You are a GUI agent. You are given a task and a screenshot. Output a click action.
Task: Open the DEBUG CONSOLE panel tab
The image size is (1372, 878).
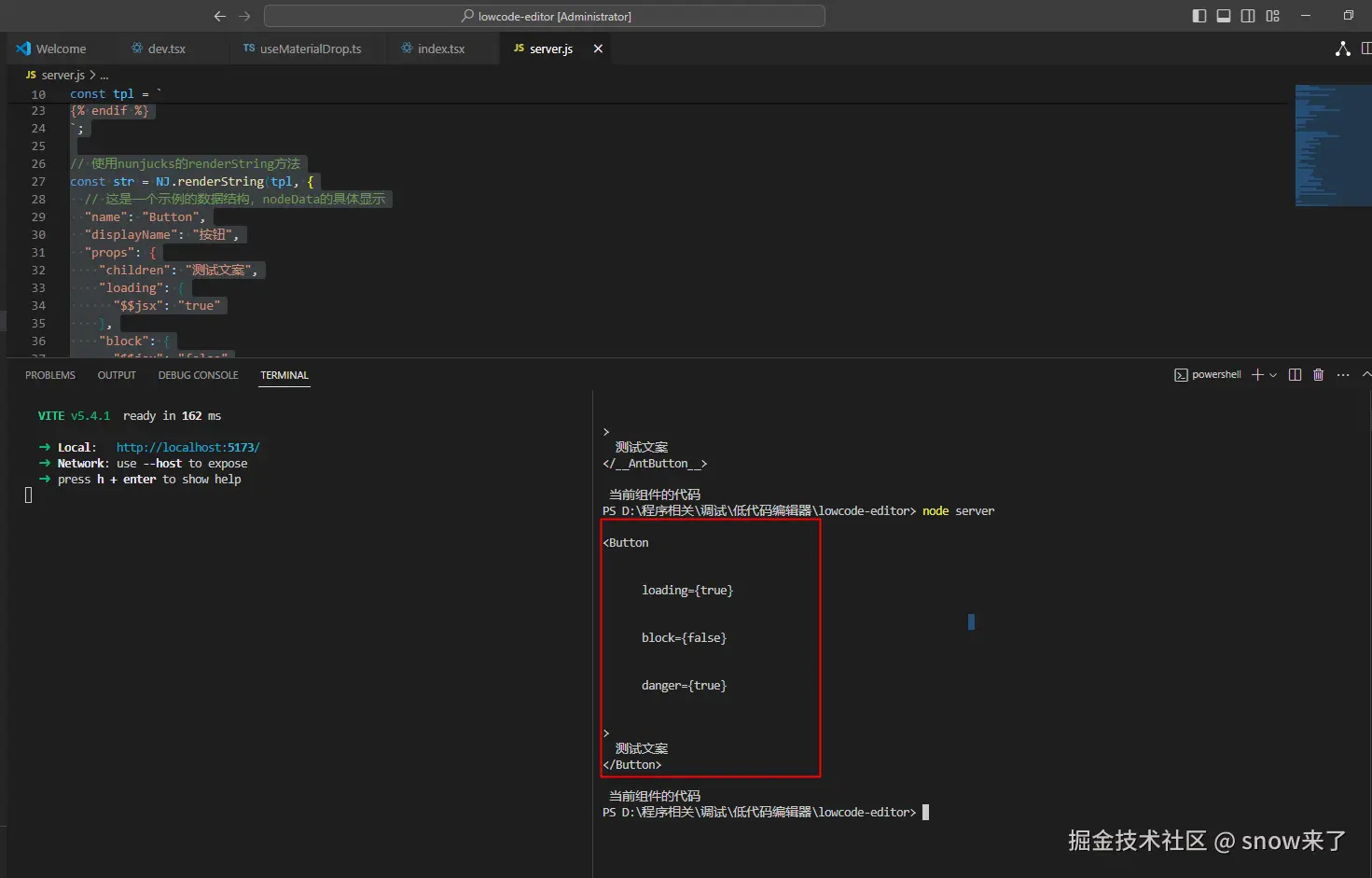(x=198, y=375)
